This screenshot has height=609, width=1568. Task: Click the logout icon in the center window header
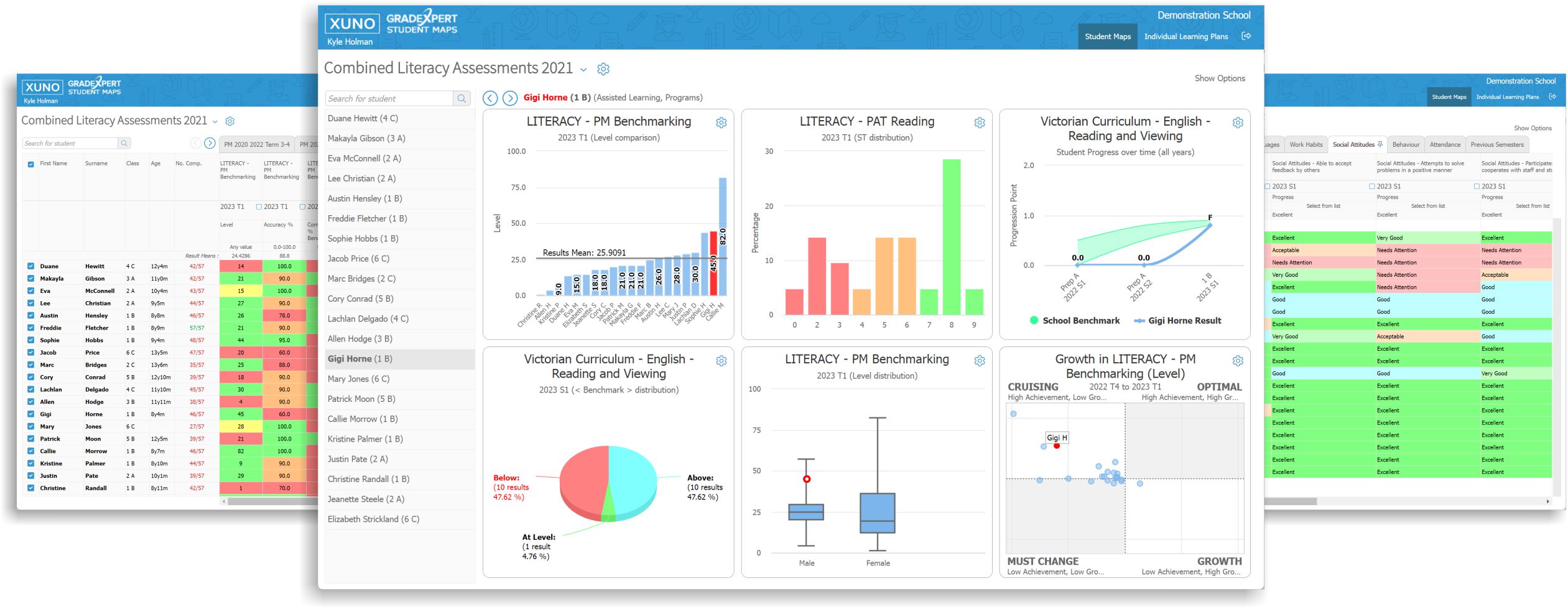pos(1246,36)
